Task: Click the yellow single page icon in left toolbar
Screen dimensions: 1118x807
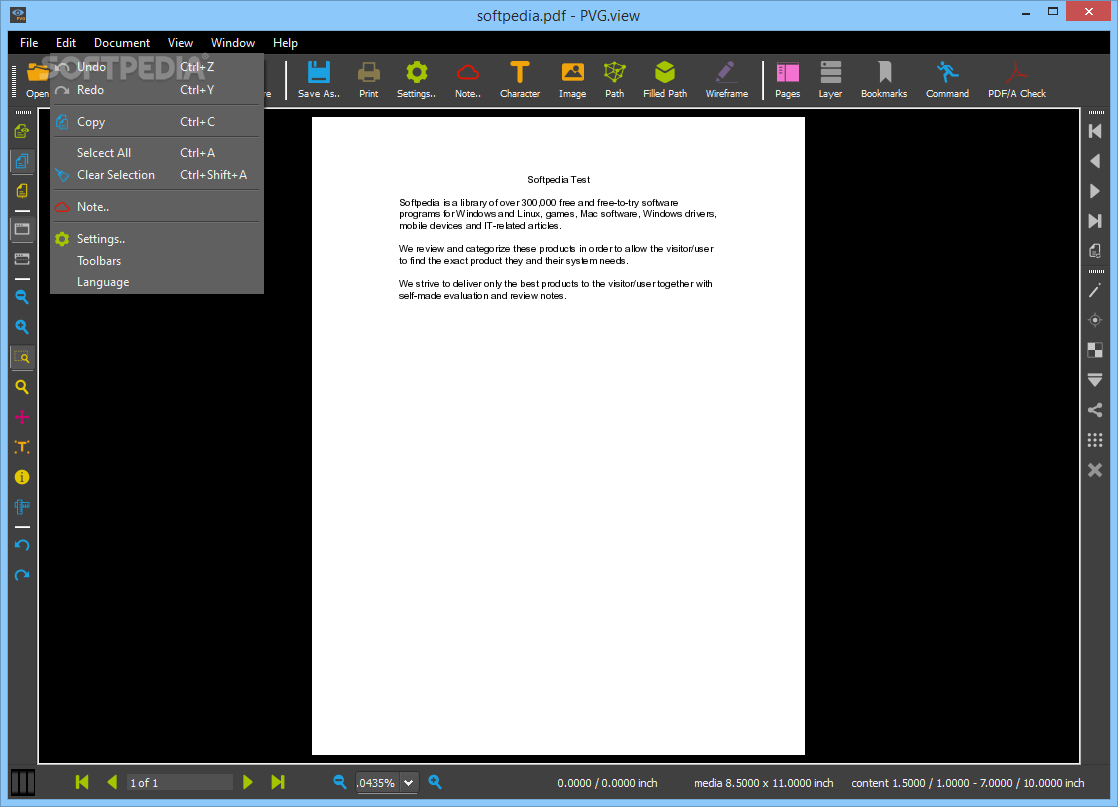Action: (x=22, y=191)
